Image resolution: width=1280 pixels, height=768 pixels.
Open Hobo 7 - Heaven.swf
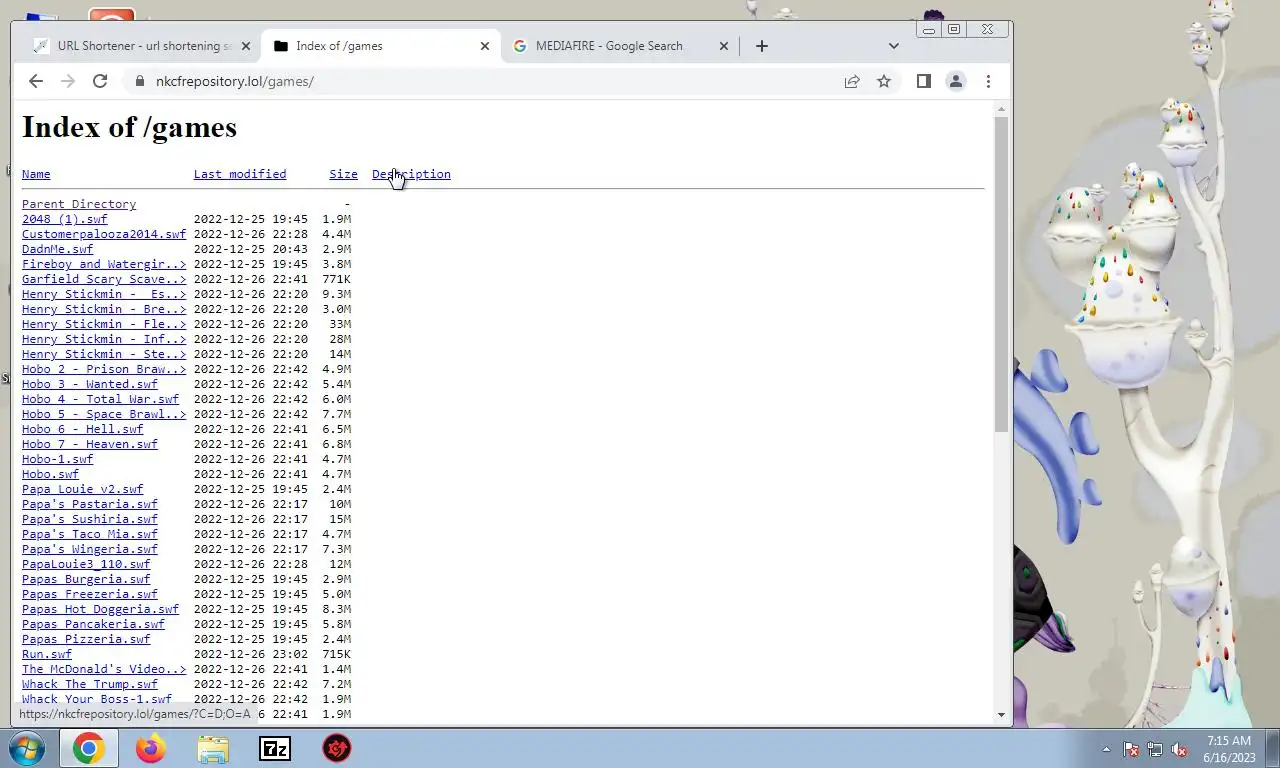[x=90, y=444]
